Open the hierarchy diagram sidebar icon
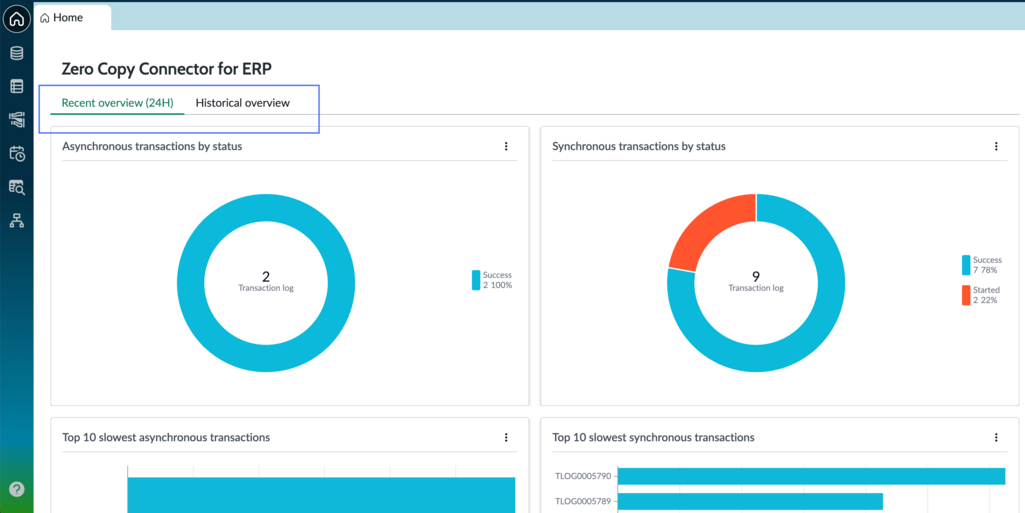1025x513 pixels. click(16, 221)
